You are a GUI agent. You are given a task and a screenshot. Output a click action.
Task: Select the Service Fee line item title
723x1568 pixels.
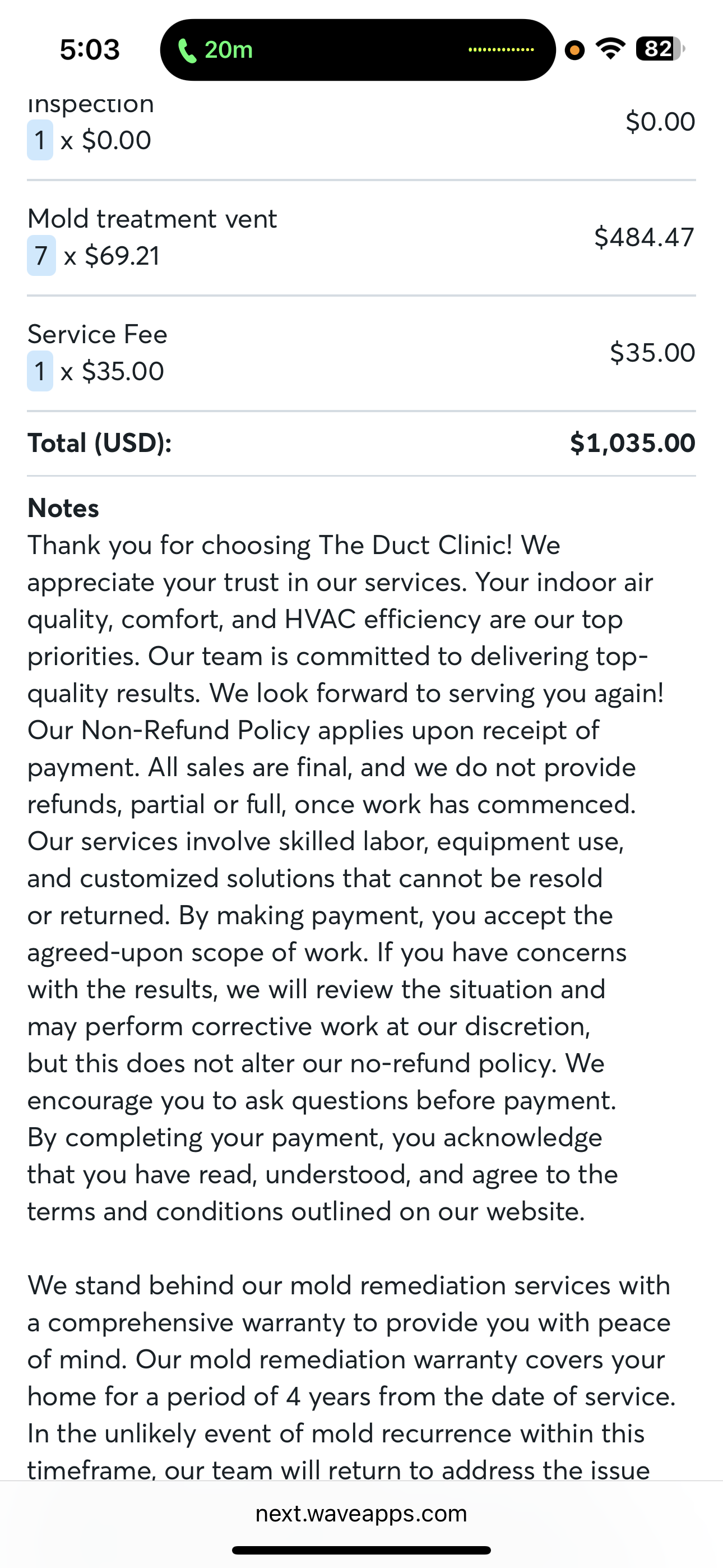click(98, 335)
